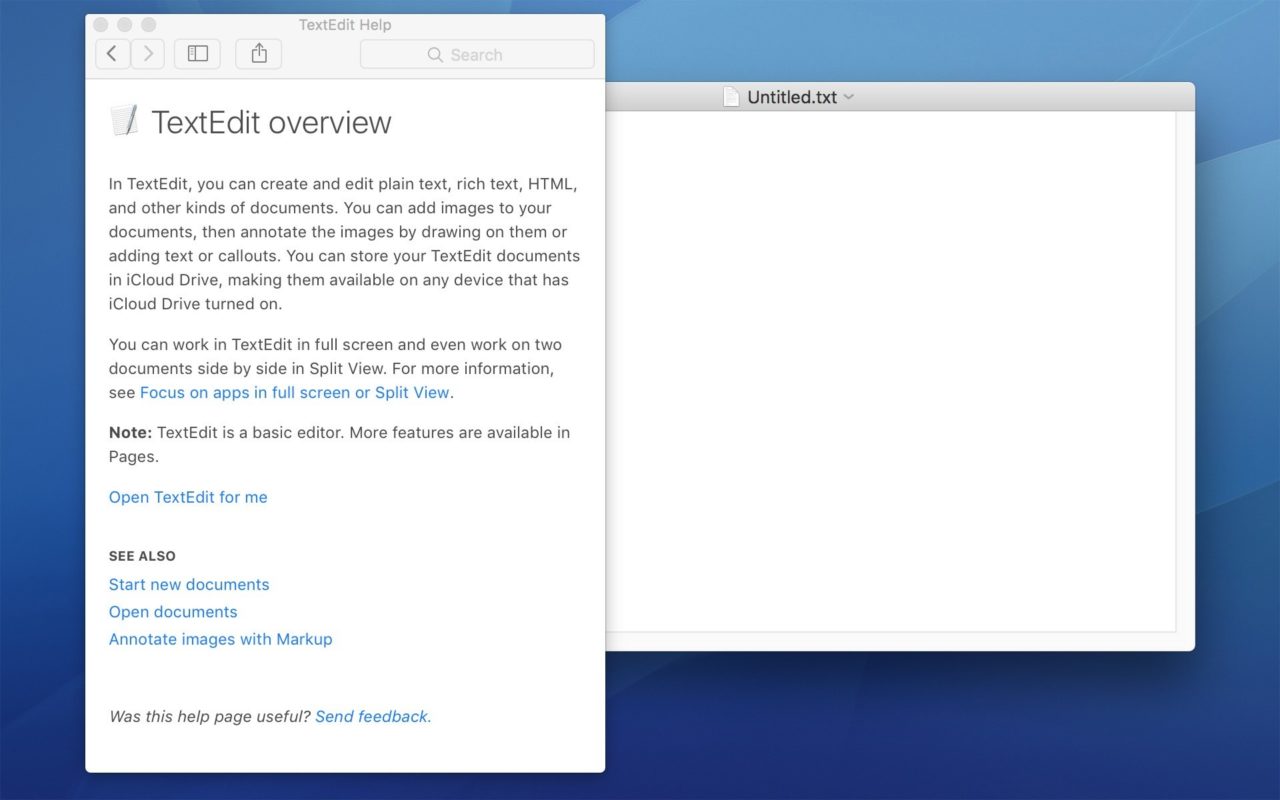Click the Search field in TextEdit Help
The image size is (1280, 800).
point(477,55)
